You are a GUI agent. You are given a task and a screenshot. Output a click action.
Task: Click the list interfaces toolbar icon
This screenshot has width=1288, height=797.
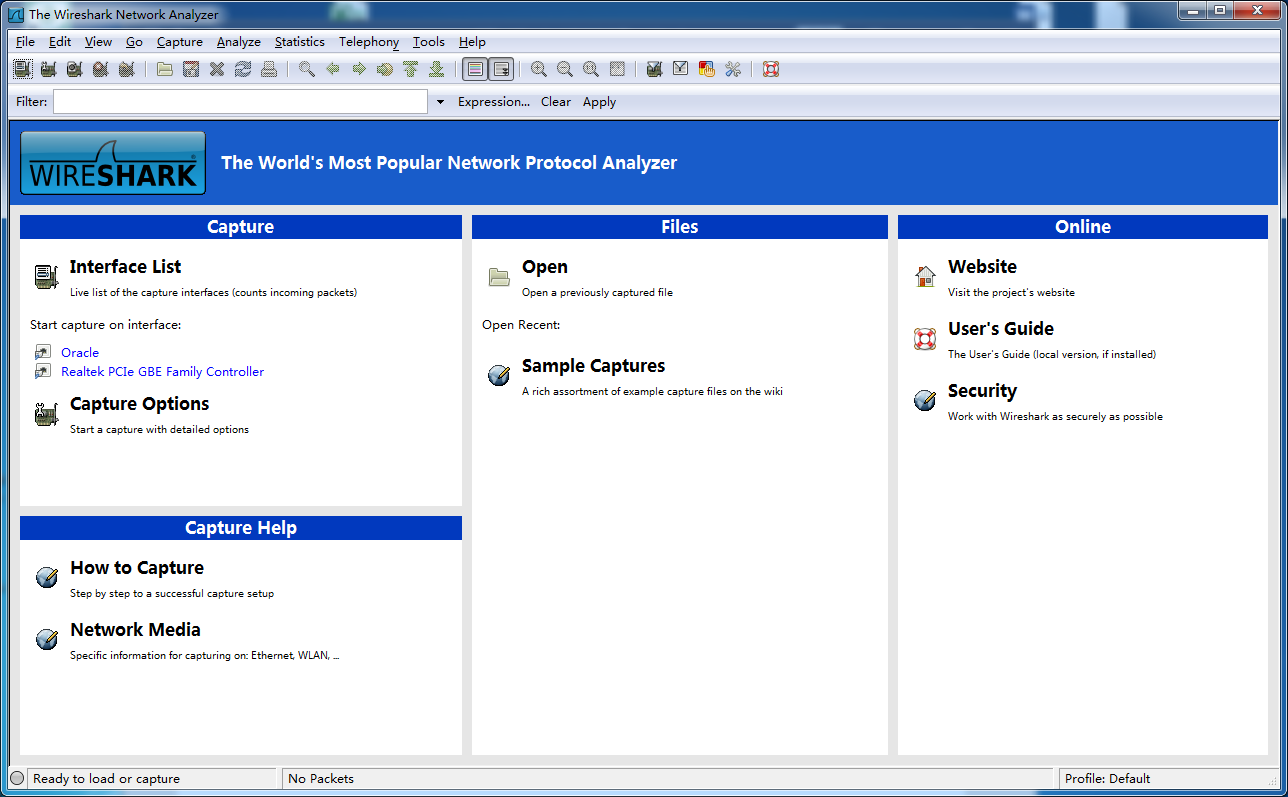point(22,69)
